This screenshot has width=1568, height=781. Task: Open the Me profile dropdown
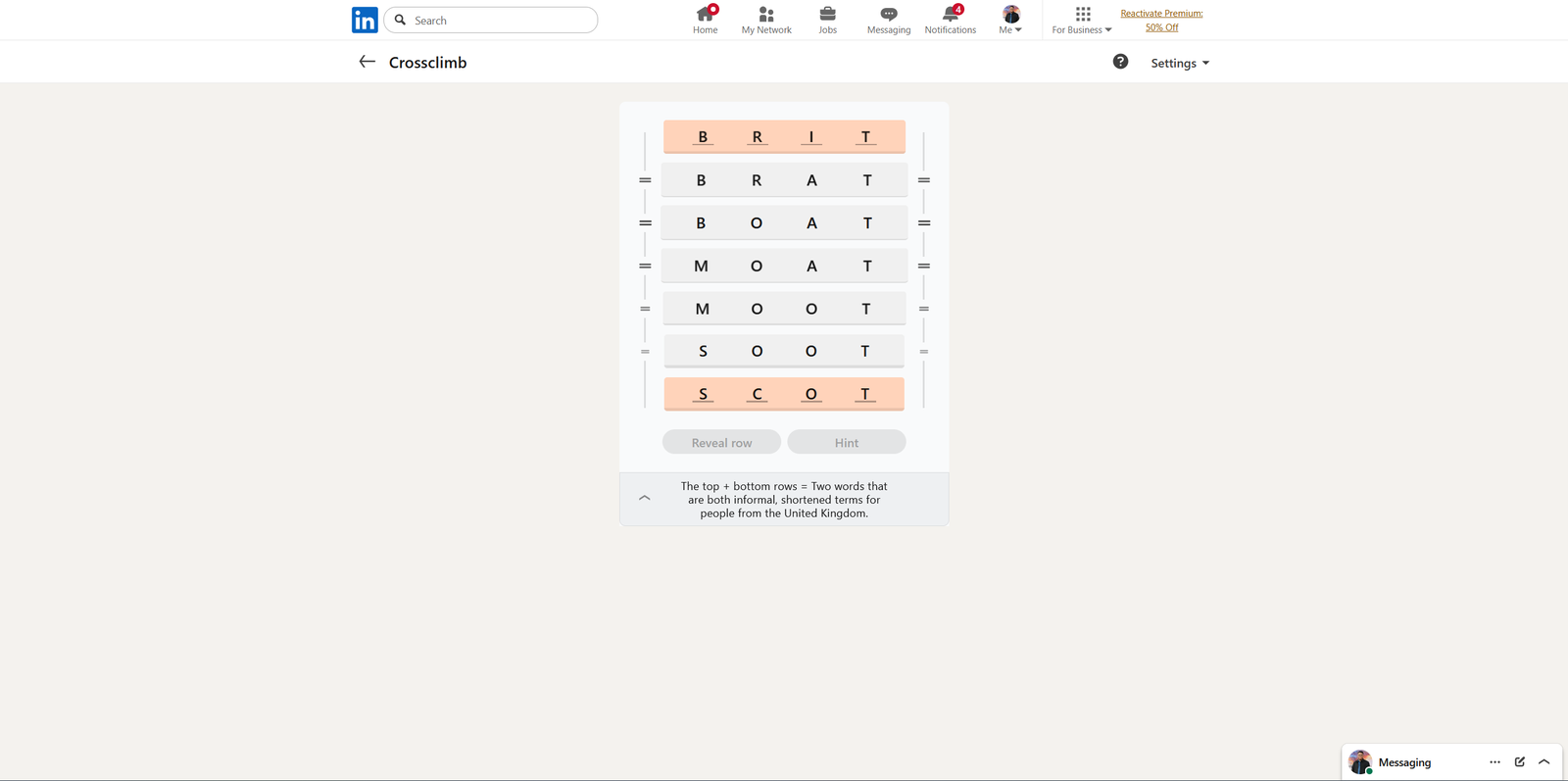1010,20
